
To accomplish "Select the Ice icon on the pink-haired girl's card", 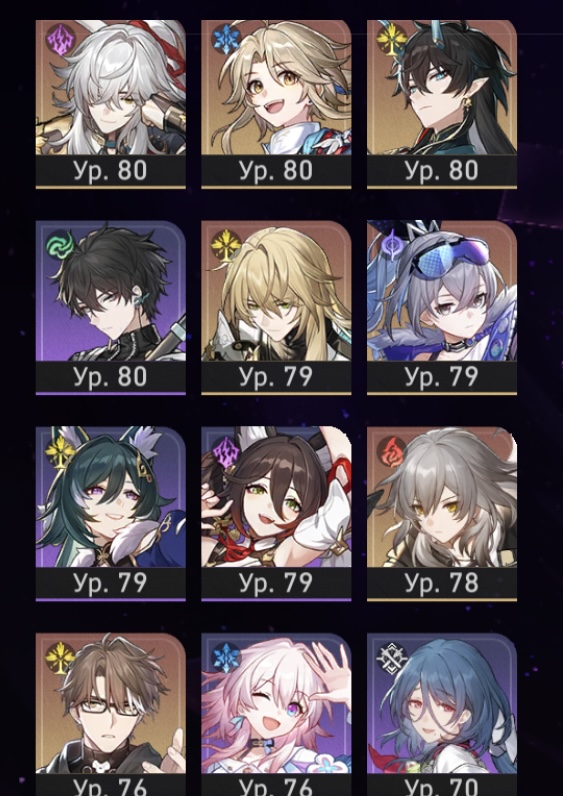I will click(x=226, y=658).
